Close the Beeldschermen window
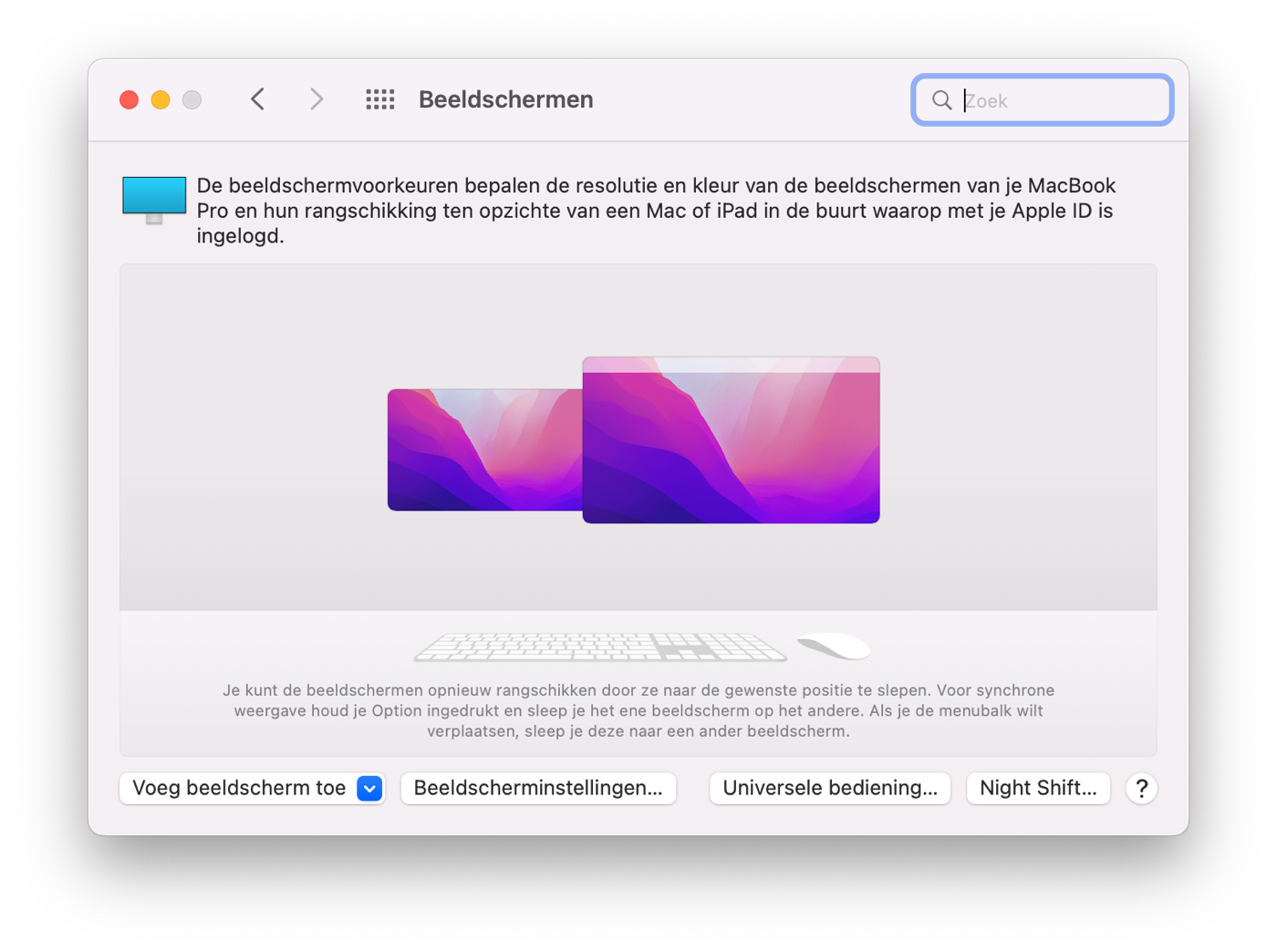This screenshot has height=952, width=1277. click(130, 99)
